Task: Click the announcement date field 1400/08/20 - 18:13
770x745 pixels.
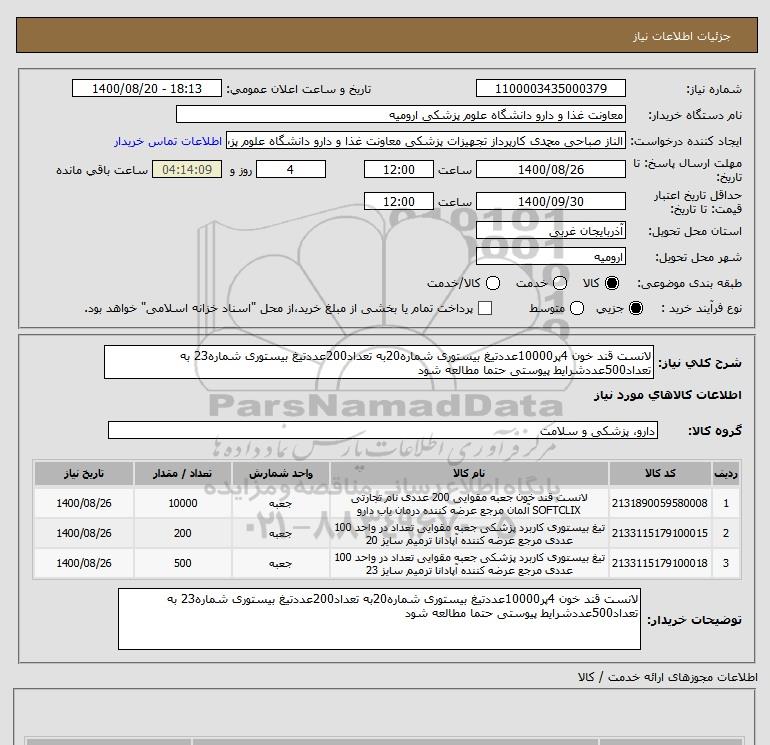Action: (147, 88)
